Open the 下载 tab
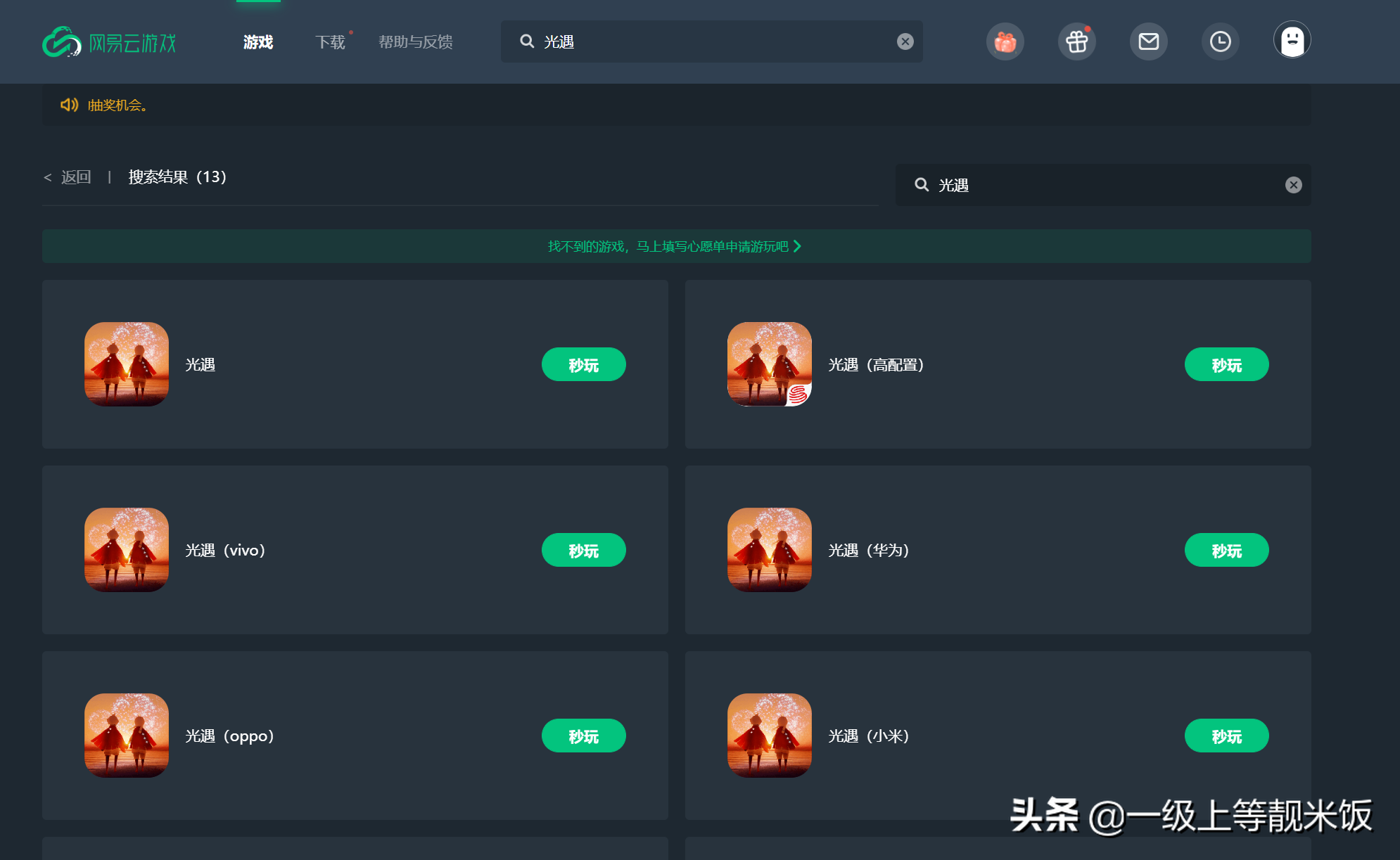Screen dimensions: 1400x860 [330, 42]
